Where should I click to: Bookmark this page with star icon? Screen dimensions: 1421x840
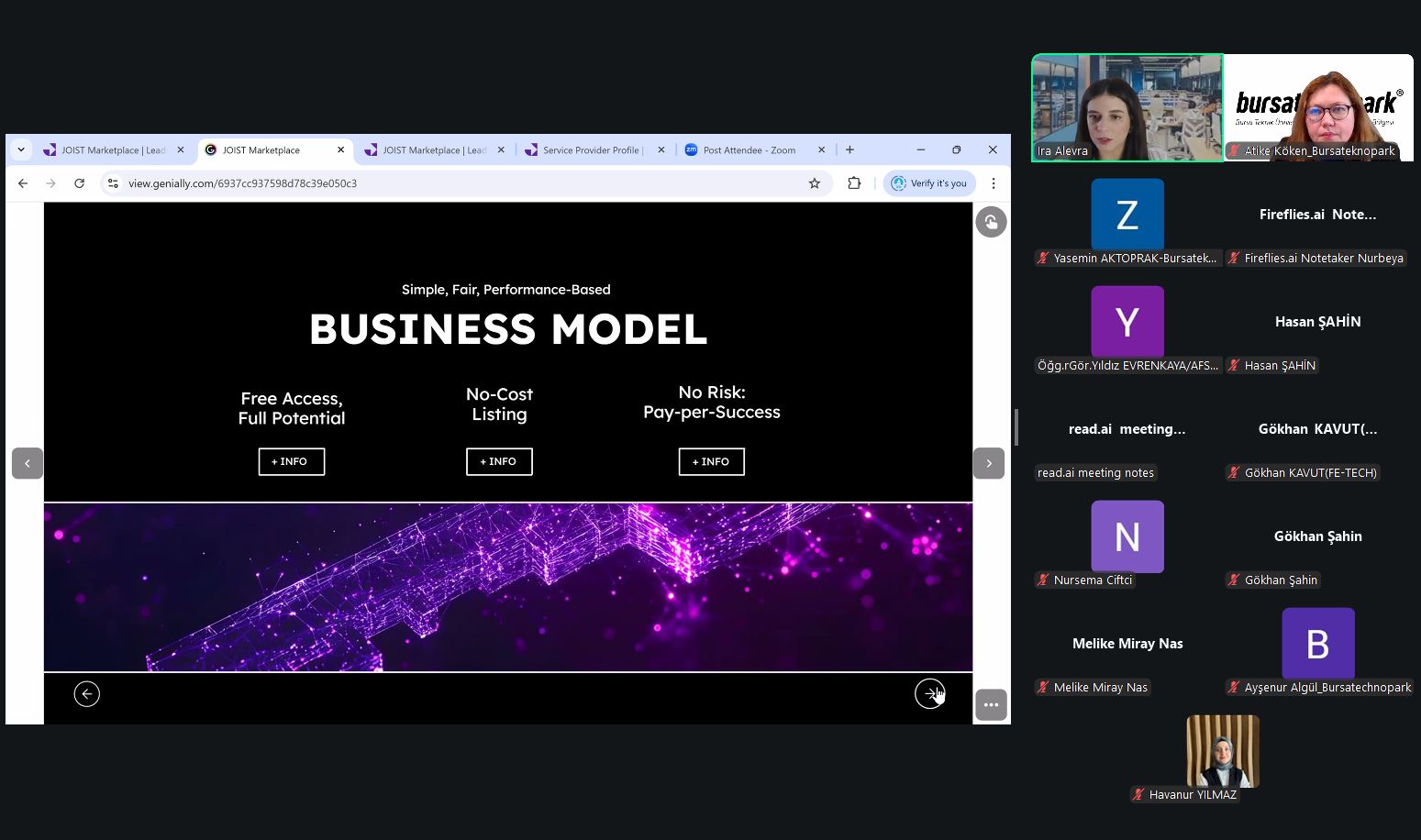click(x=814, y=183)
